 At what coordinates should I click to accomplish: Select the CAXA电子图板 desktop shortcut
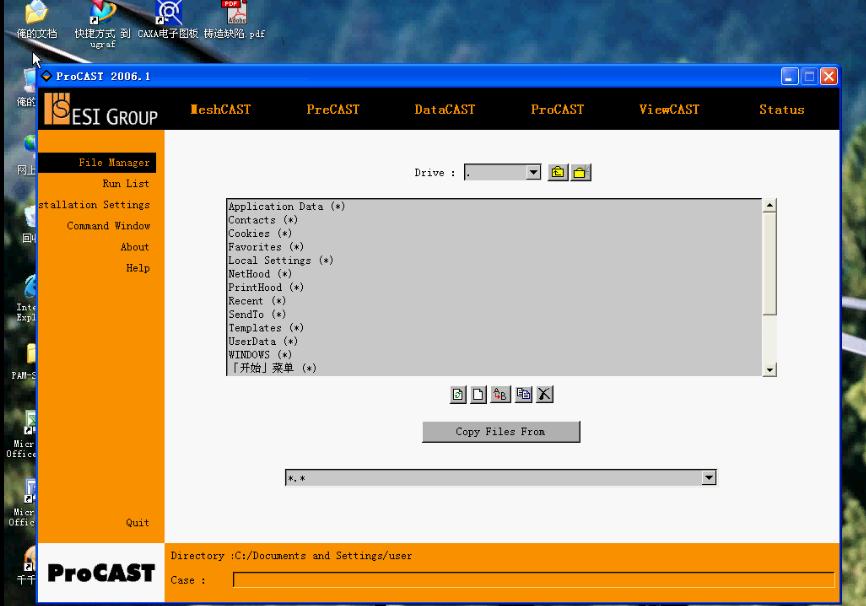click(168, 21)
